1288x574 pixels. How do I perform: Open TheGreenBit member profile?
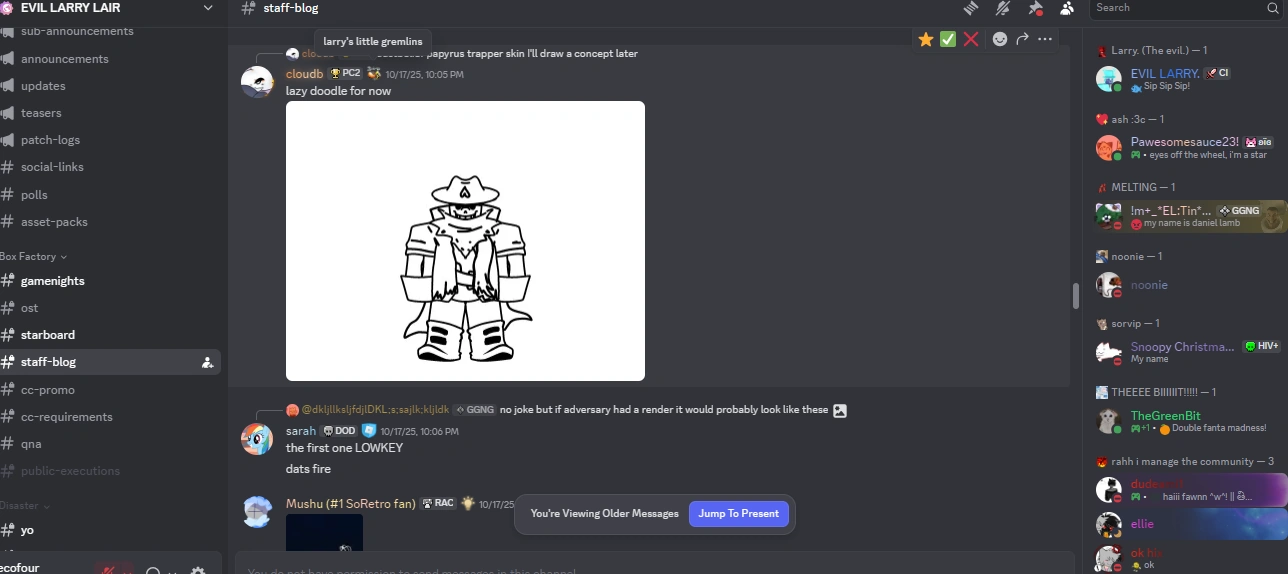click(x=1186, y=421)
